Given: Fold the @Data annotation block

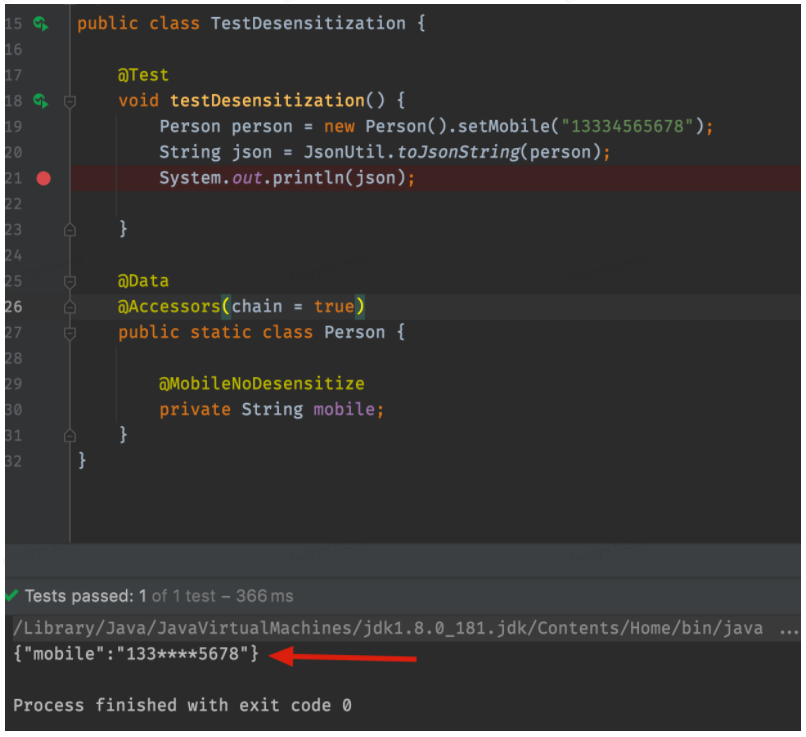Looking at the screenshot, I should (x=70, y=282).
